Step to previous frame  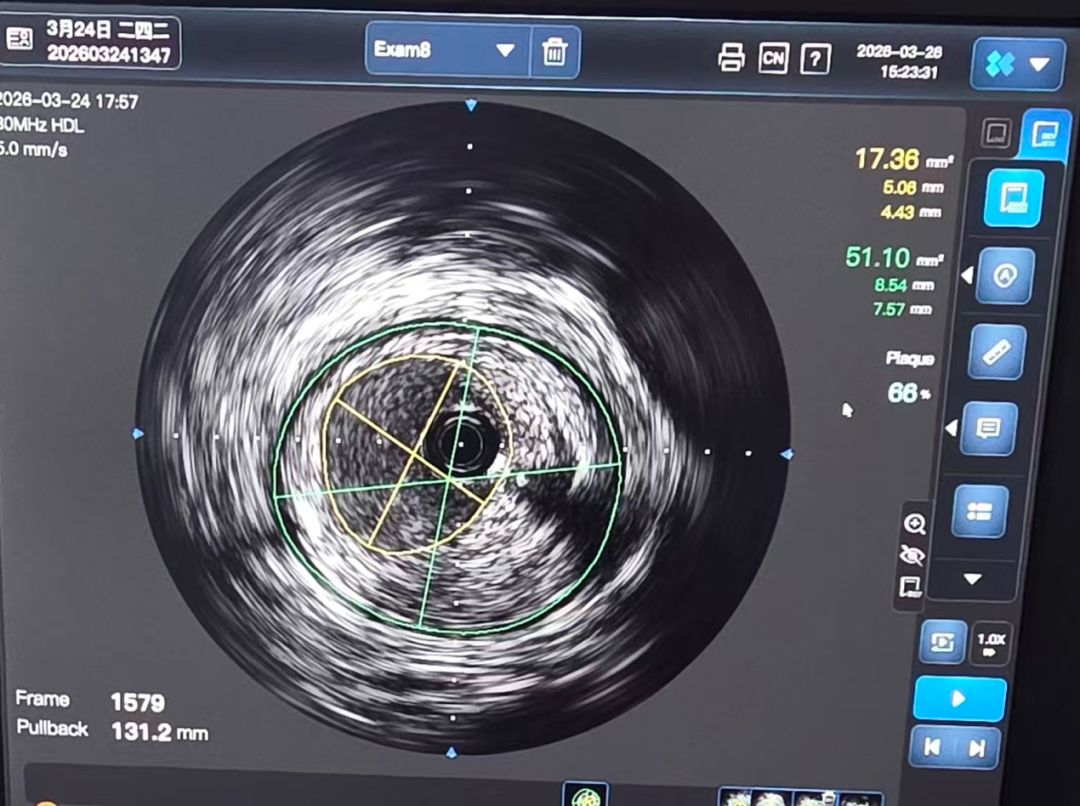point(932,747)
